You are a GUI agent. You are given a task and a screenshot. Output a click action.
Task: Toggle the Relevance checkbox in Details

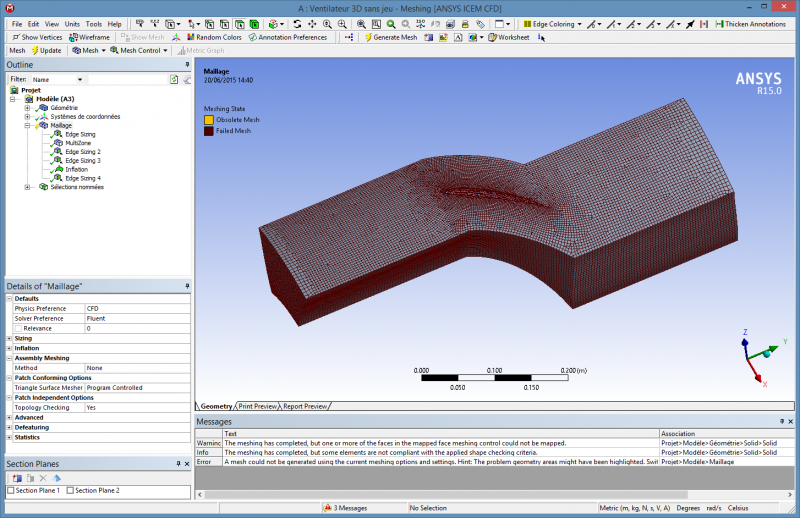pos(17,328)
